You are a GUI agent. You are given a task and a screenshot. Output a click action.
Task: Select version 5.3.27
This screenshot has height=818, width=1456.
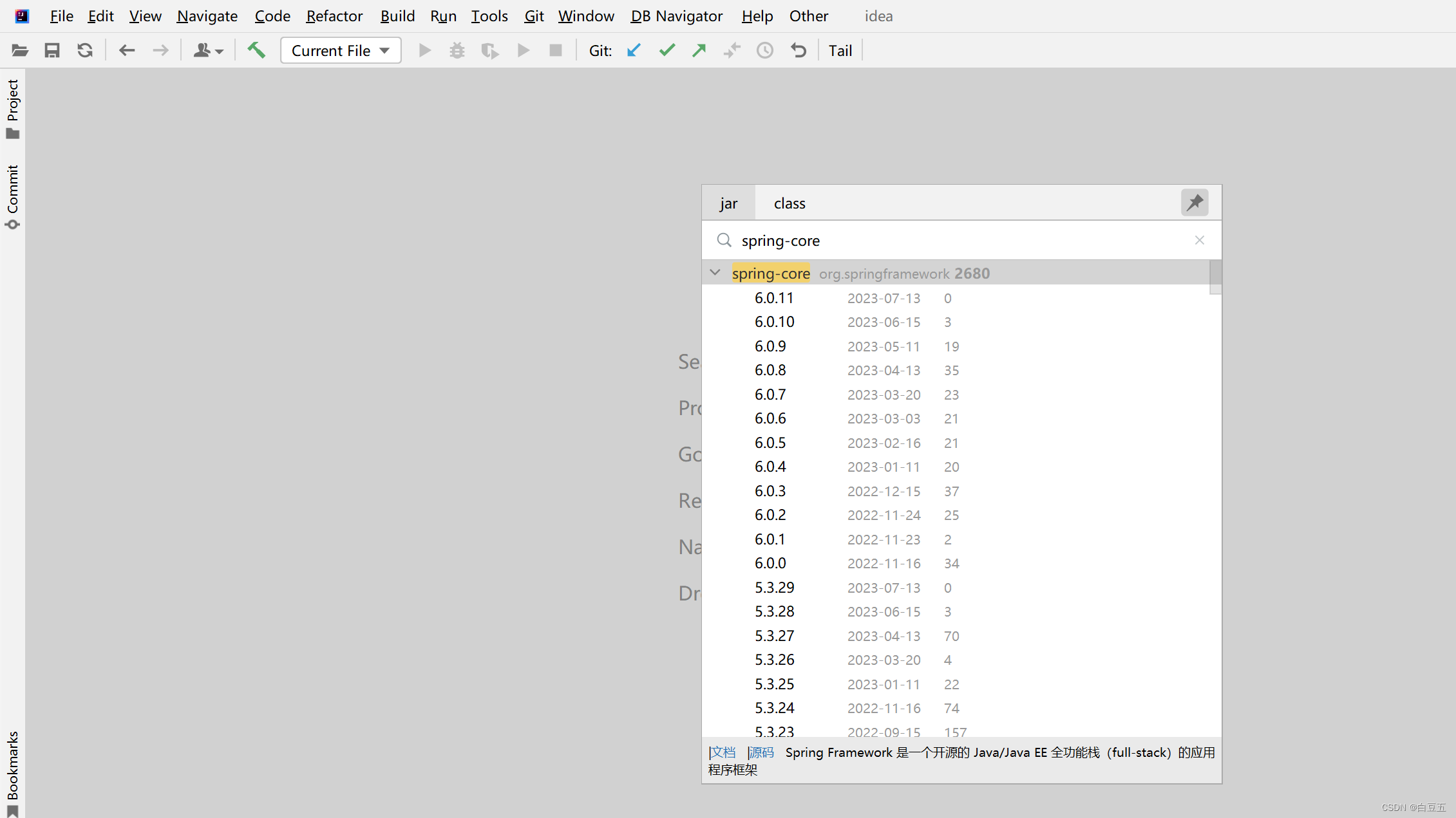pyautogui.click(x=956, y=636)
